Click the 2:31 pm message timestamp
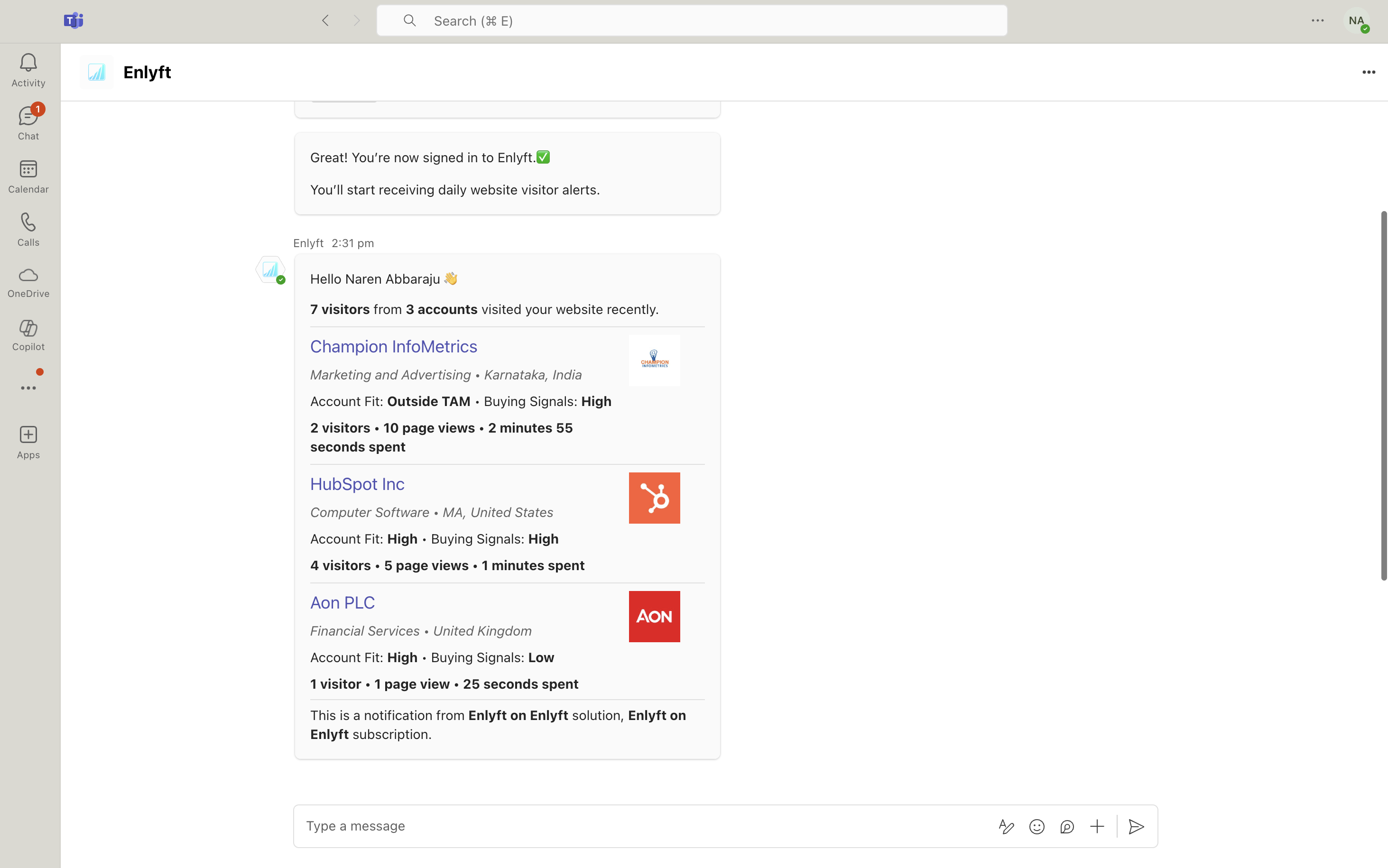Screen dimensions: 1388x868 352,243
